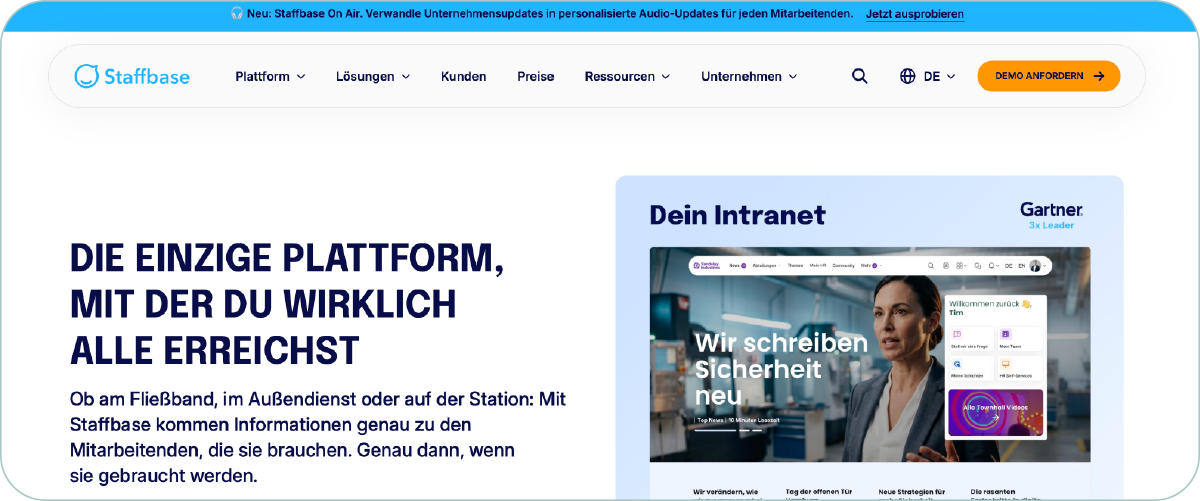Open the search magnifier icon
The height and width of the screenshot is (501, 1200).
tap(860, 76)
